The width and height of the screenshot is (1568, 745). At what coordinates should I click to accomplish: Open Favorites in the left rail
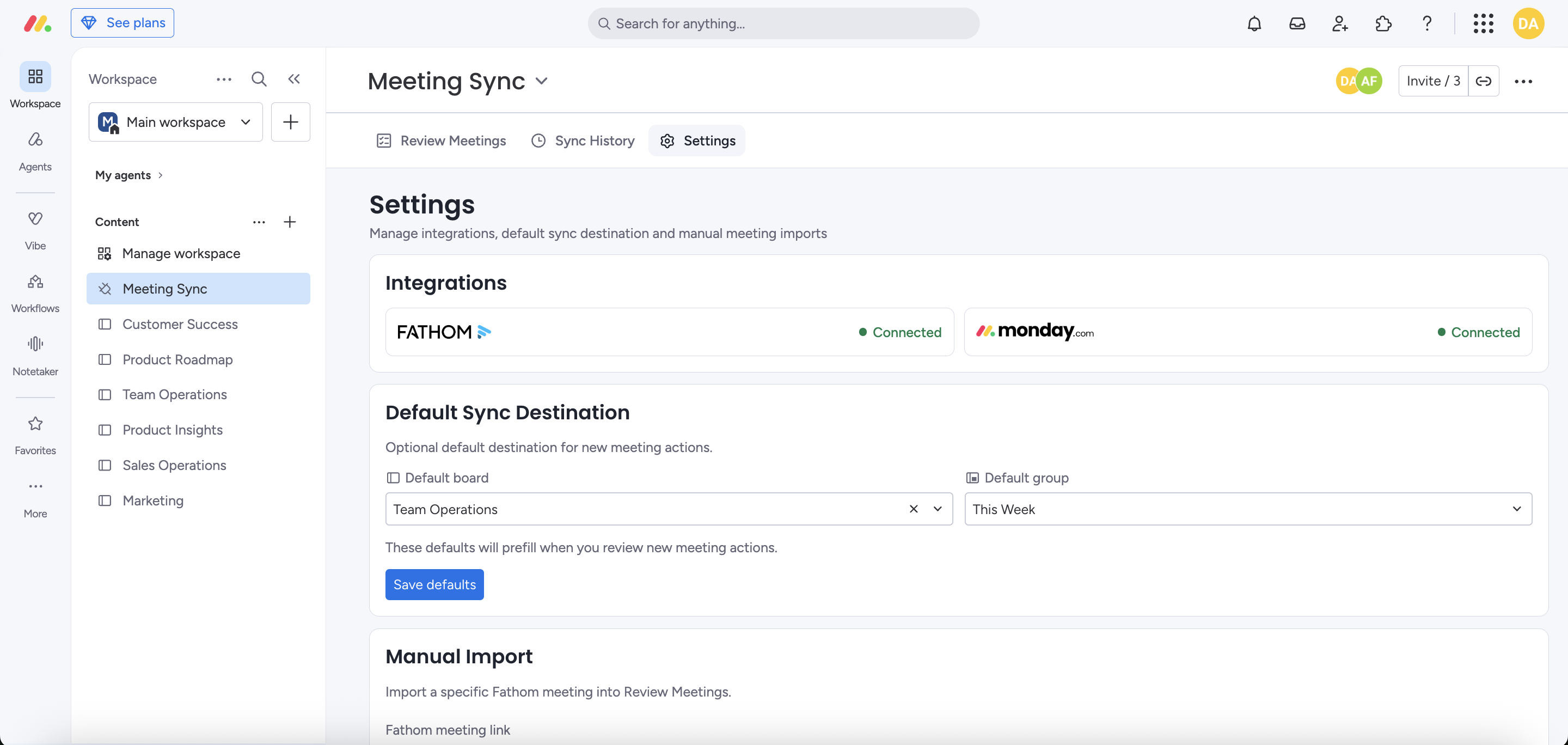(x=35, y=435)
